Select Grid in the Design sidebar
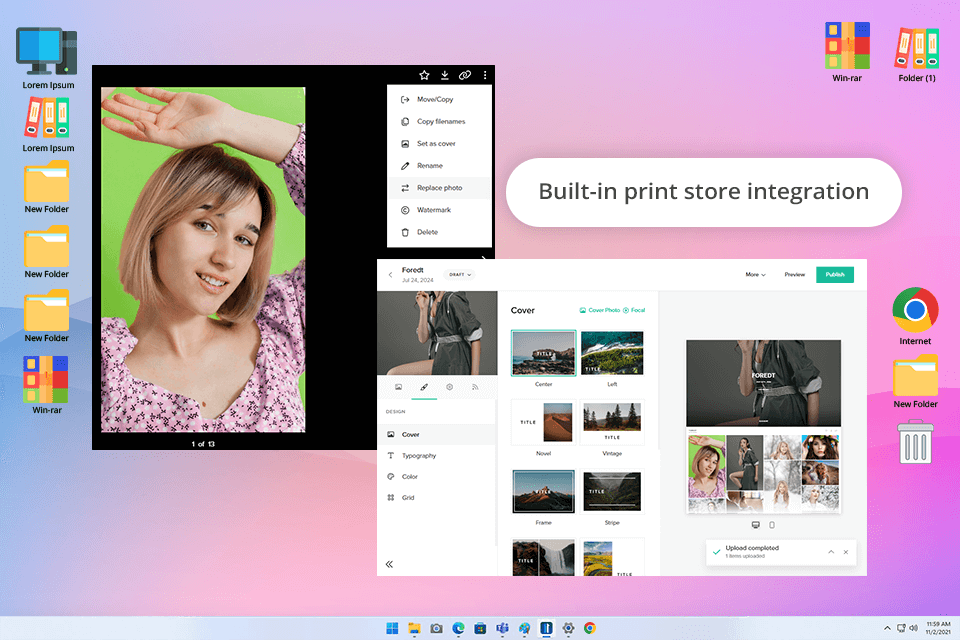960x640 pixels. [436, 497]
